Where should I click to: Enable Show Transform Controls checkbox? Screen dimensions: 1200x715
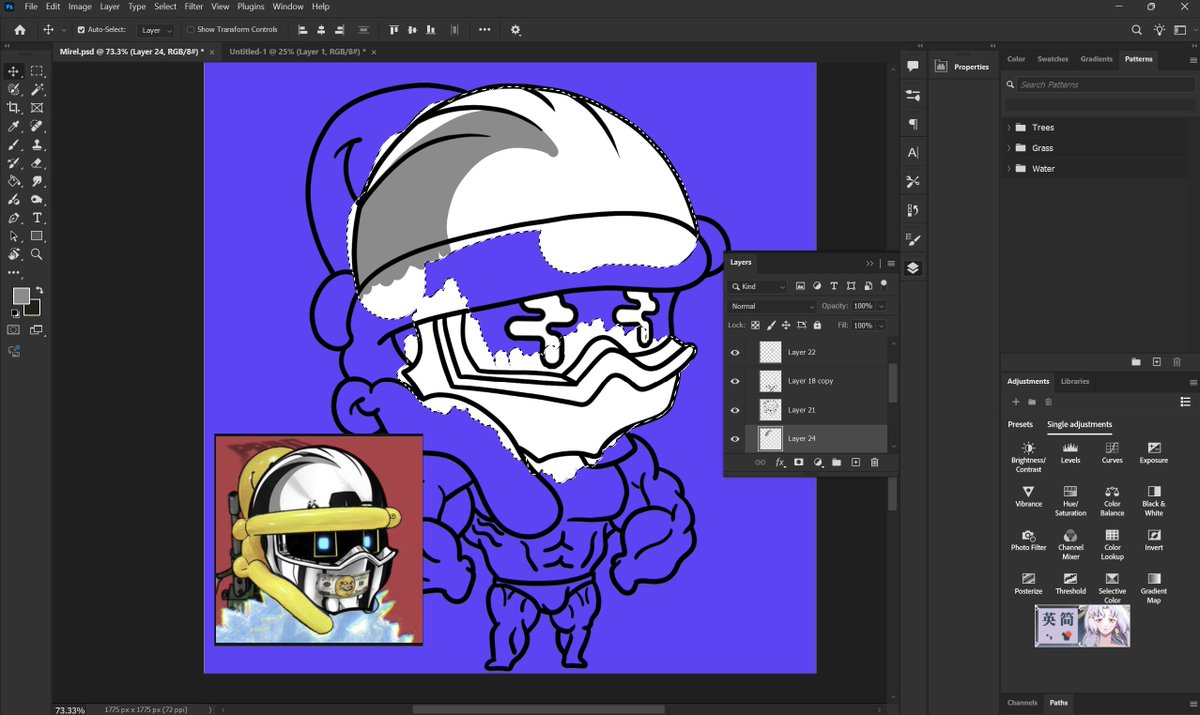[x=190, y=30]
